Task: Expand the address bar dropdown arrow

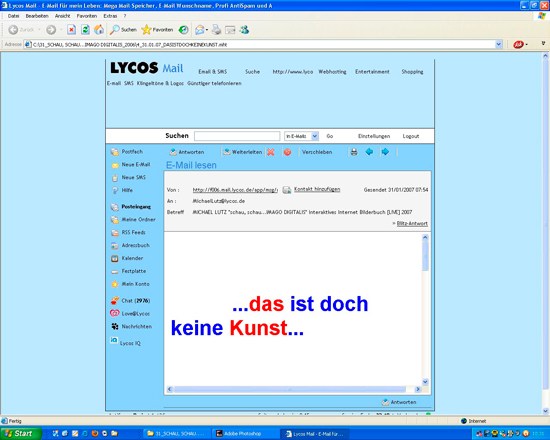Action: click(498, 45)
